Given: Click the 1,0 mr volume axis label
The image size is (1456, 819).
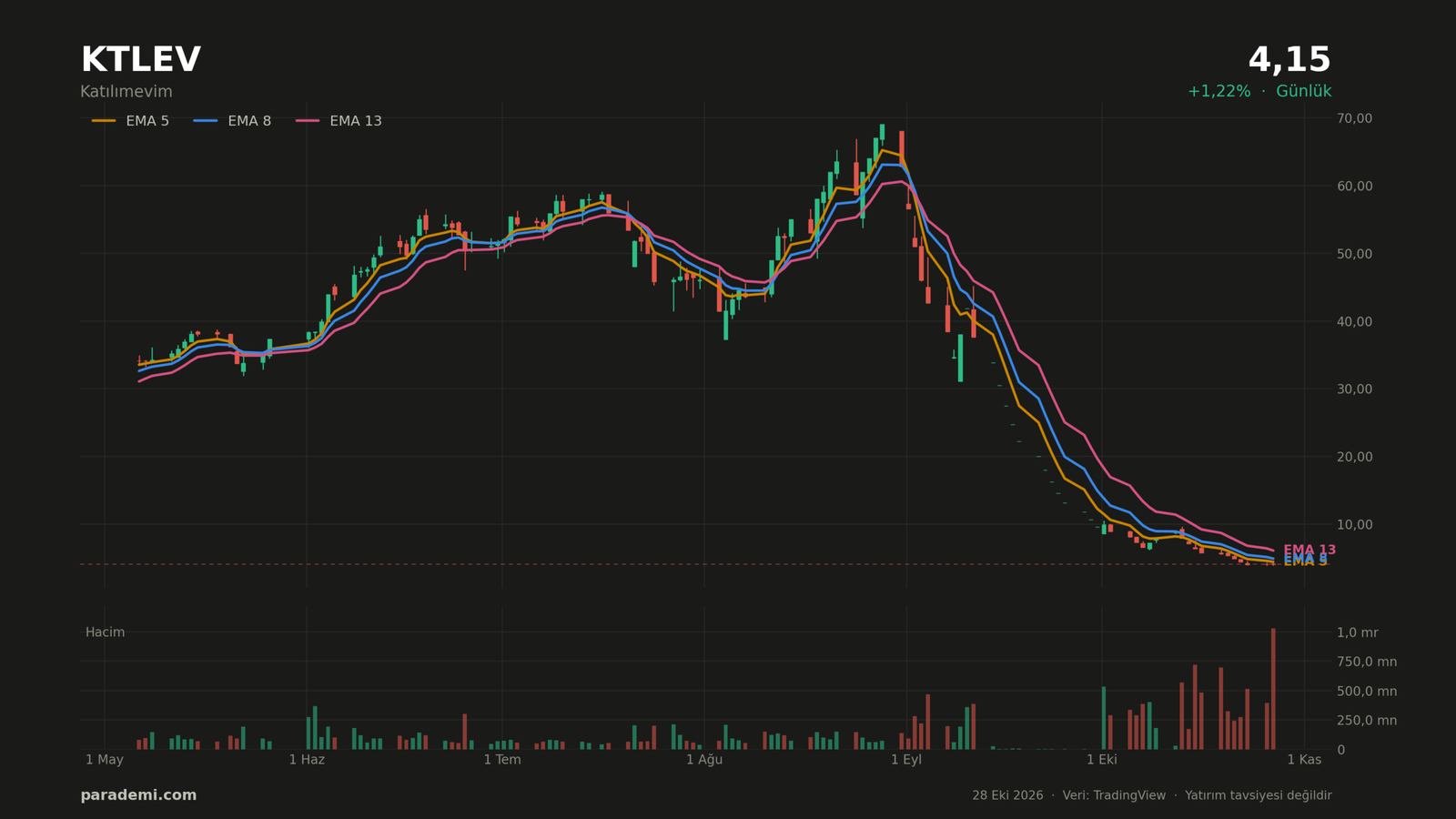Looking at the screenshot, I should pos(1358,632).
